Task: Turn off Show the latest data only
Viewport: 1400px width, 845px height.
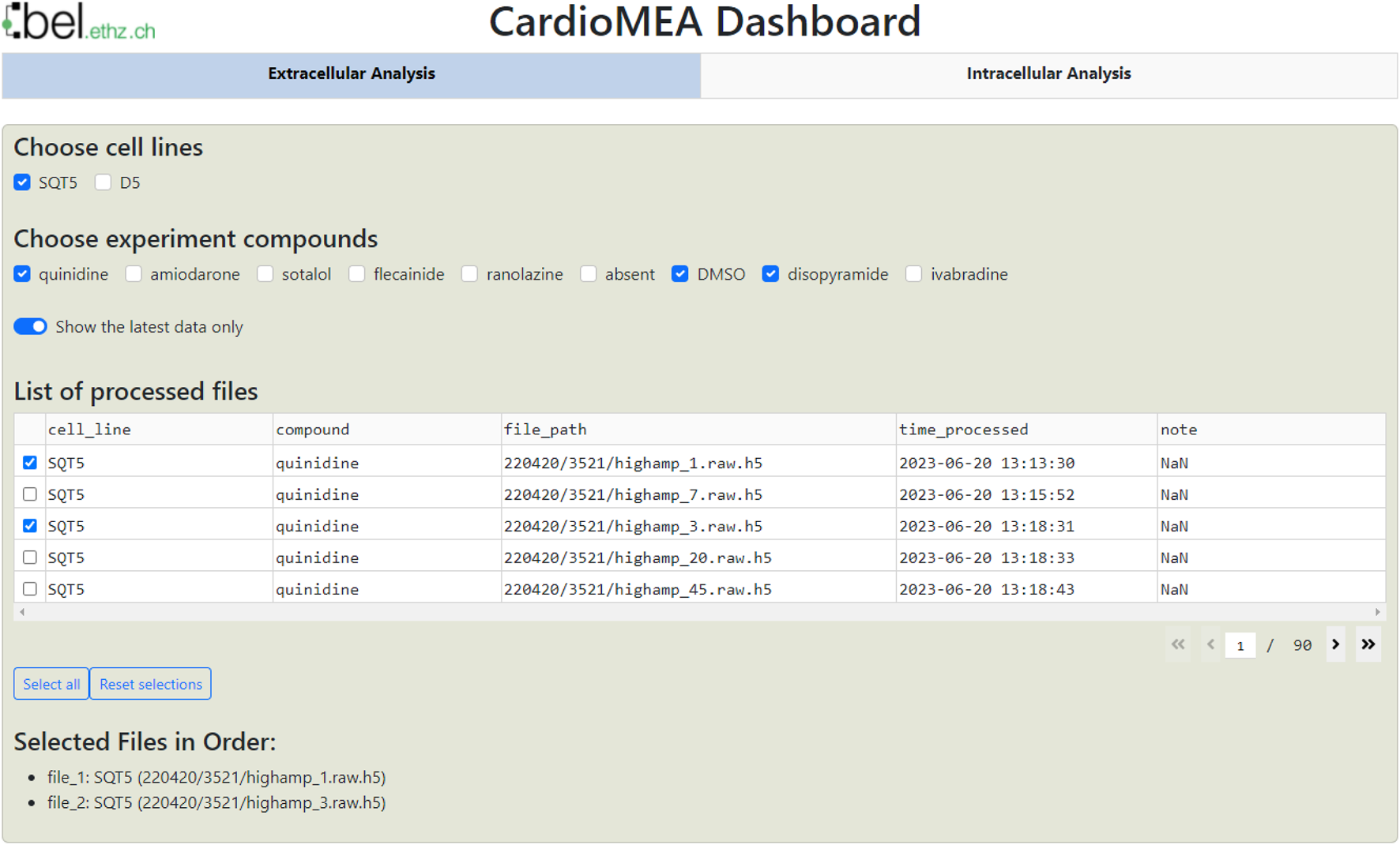Action: tap(31, 327)
